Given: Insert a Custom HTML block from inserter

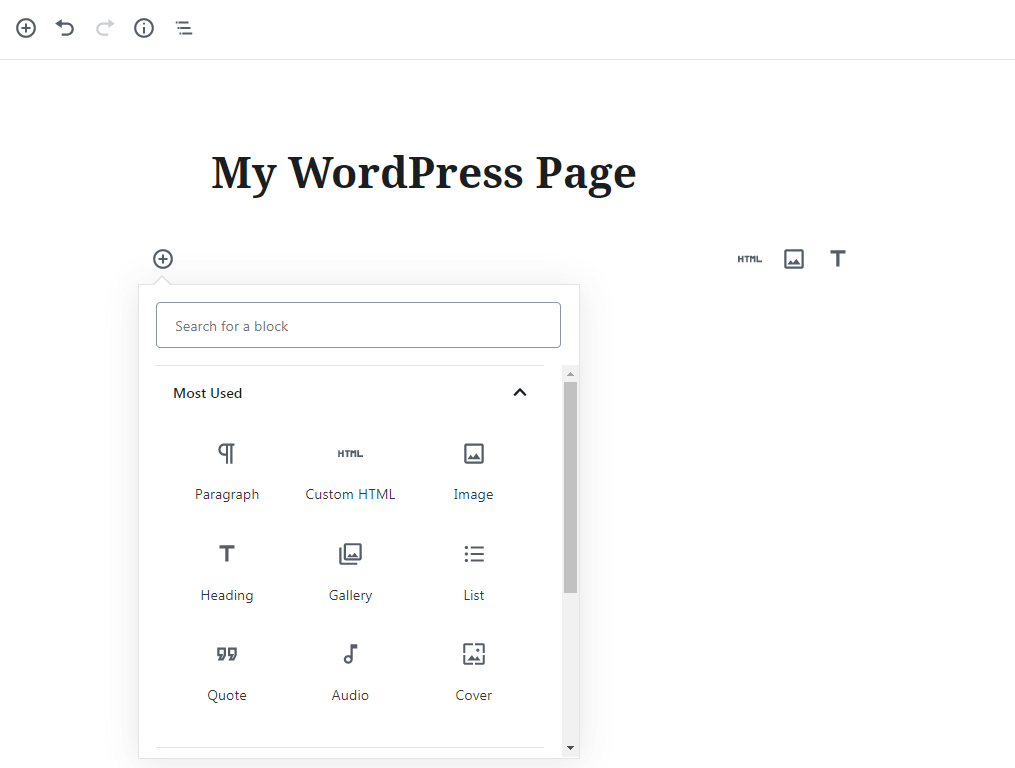Looking at the screenshot, I should (x=350, y=472).
